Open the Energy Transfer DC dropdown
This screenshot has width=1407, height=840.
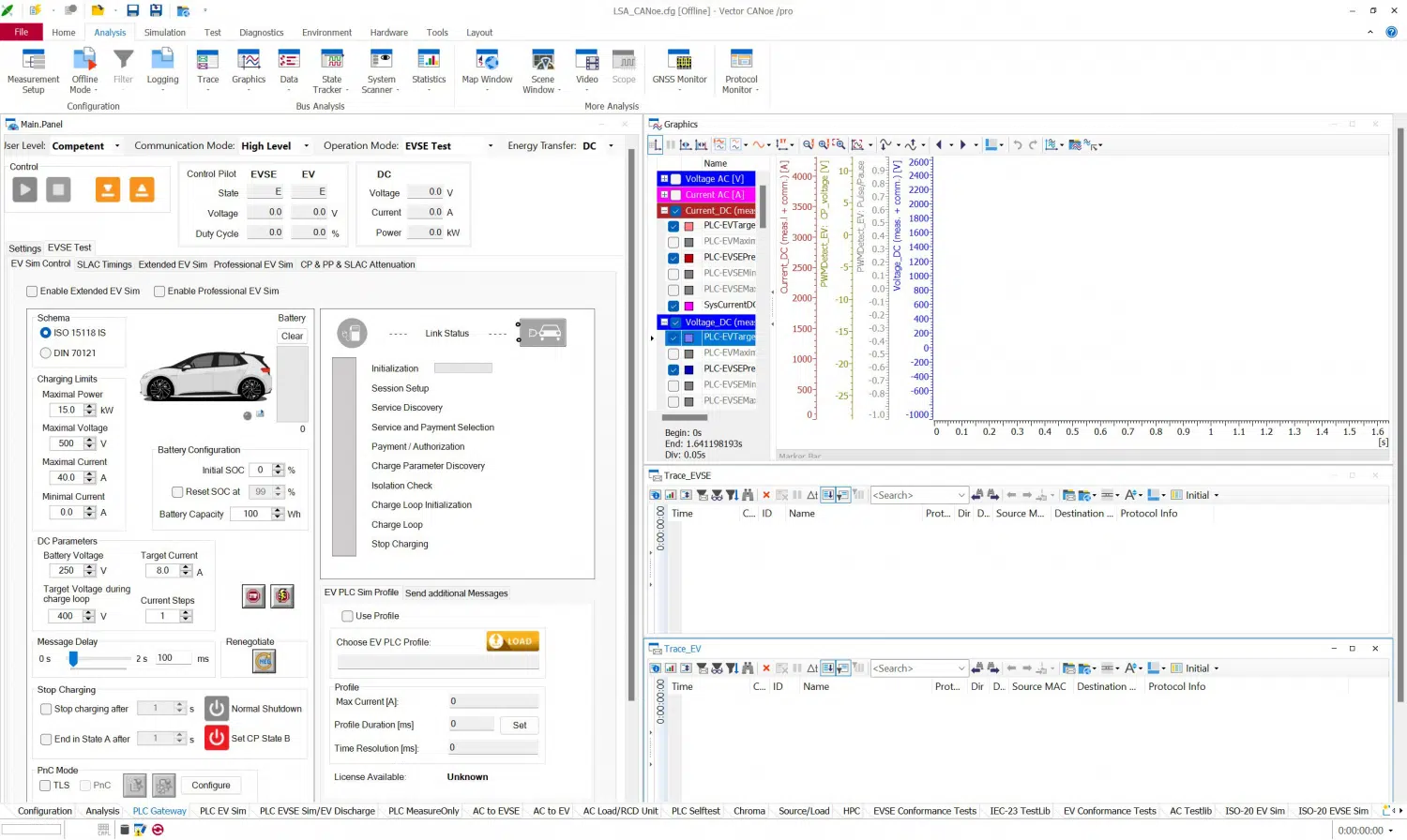(611, 145)
